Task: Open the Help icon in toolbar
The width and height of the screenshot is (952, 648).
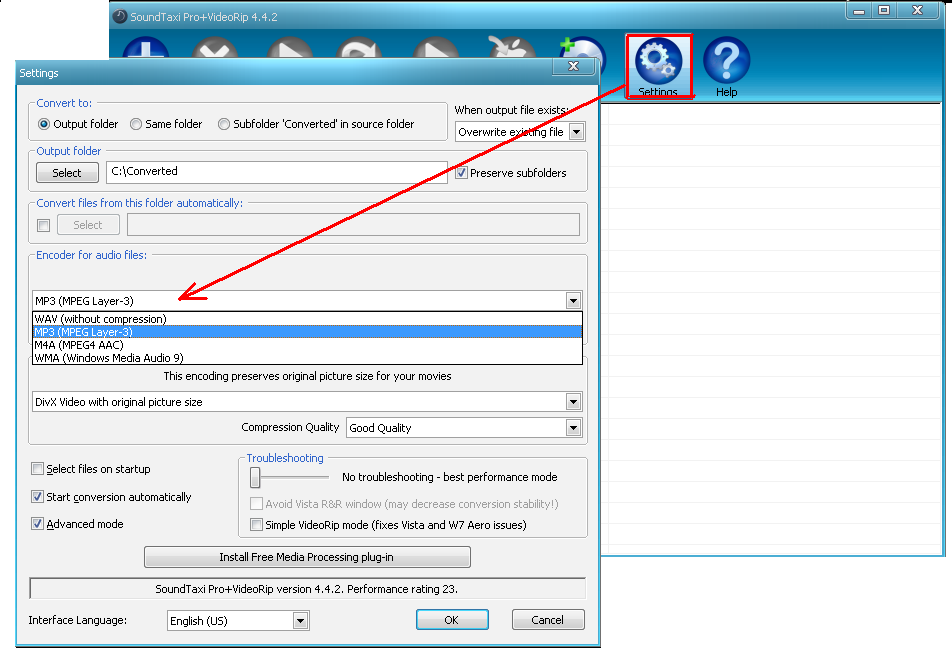Action: (x=726, y=66)
